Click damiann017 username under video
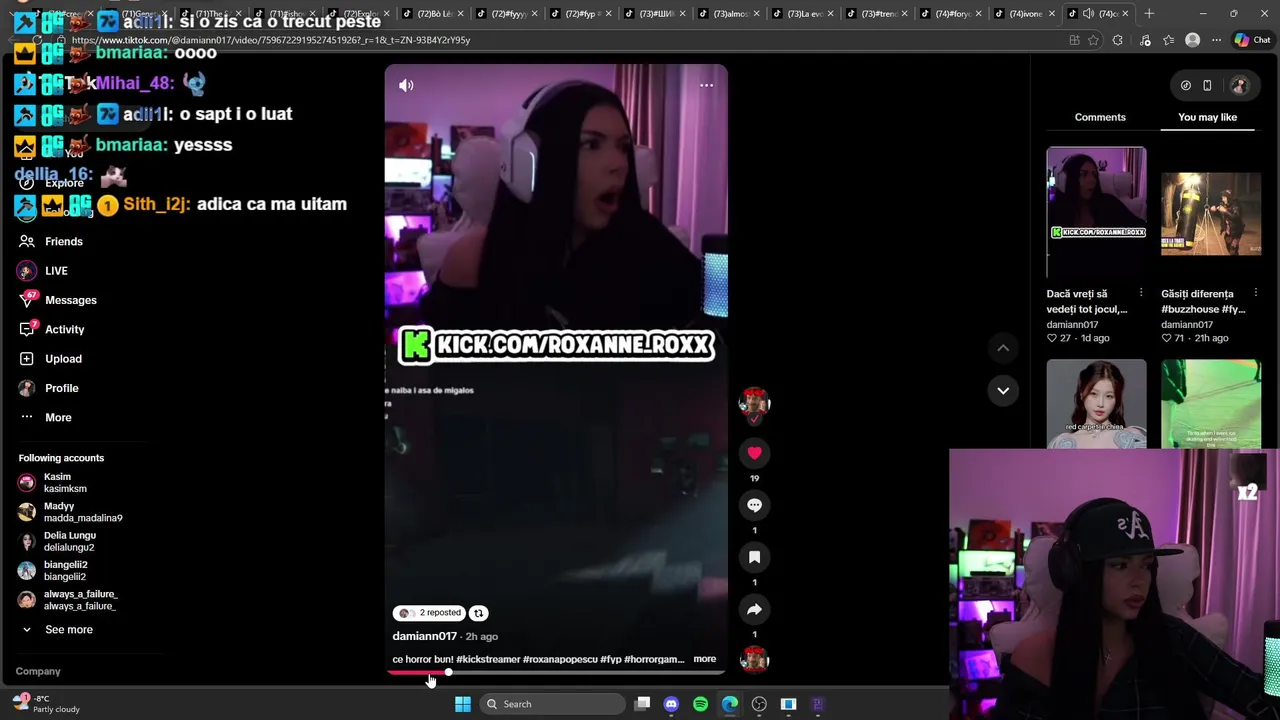1280x720 pixels. (x=424, y=636)
